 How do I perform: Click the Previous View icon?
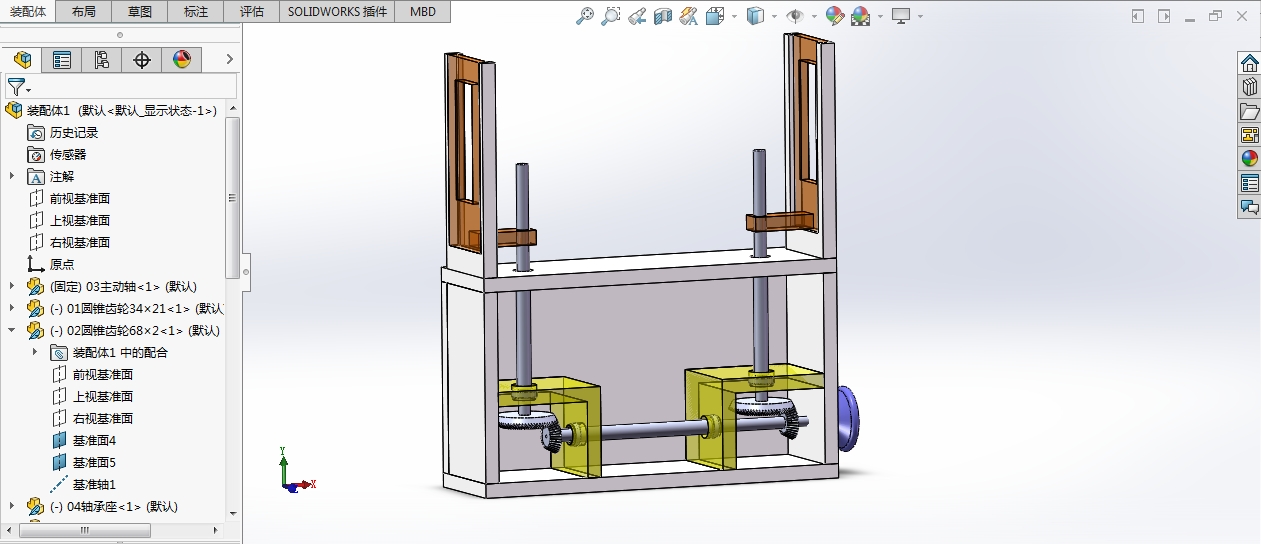[x=637, y=16]
